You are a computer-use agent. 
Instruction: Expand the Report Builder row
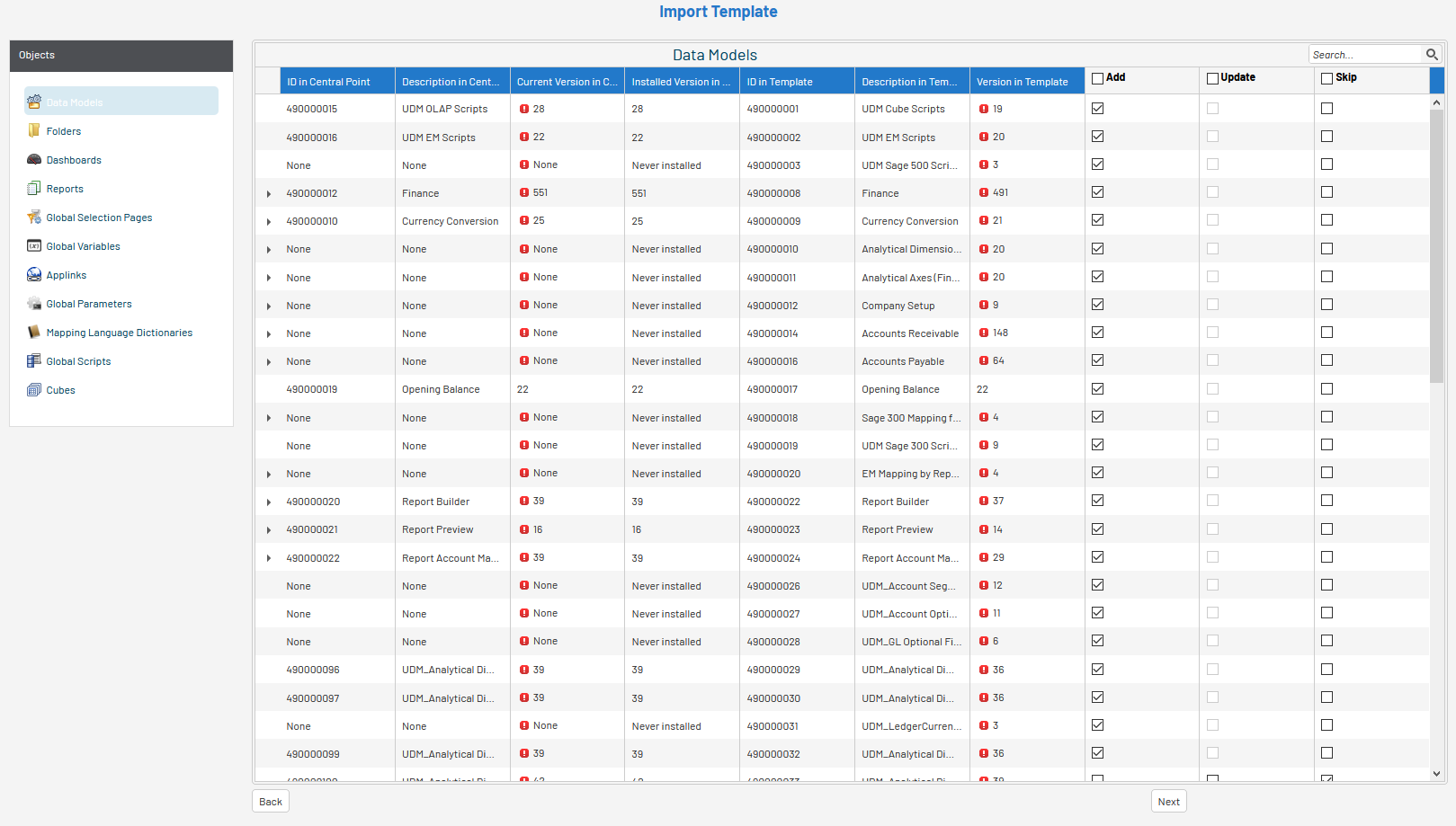coord(269,502)
